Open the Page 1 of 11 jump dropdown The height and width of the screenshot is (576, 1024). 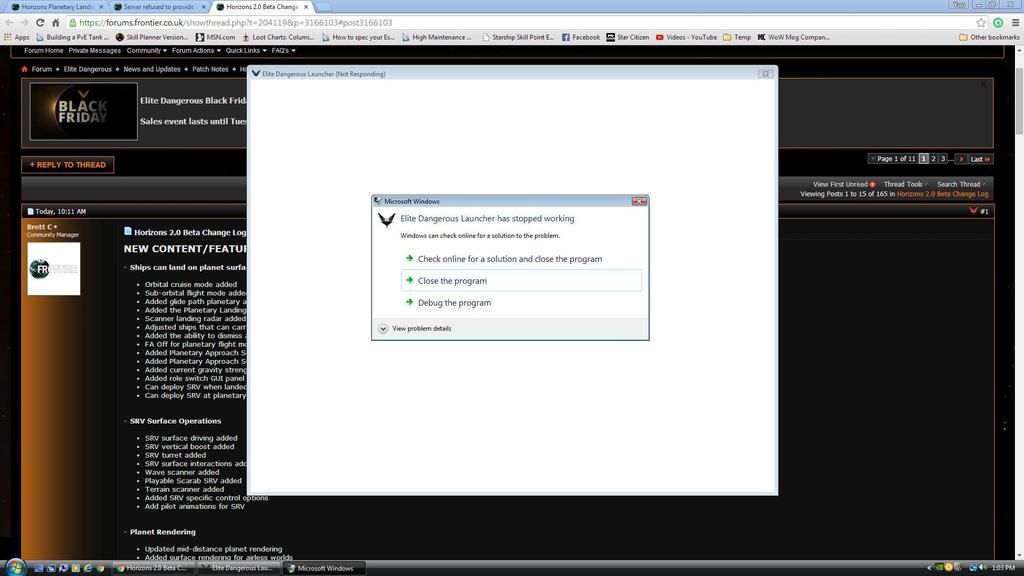893,159
